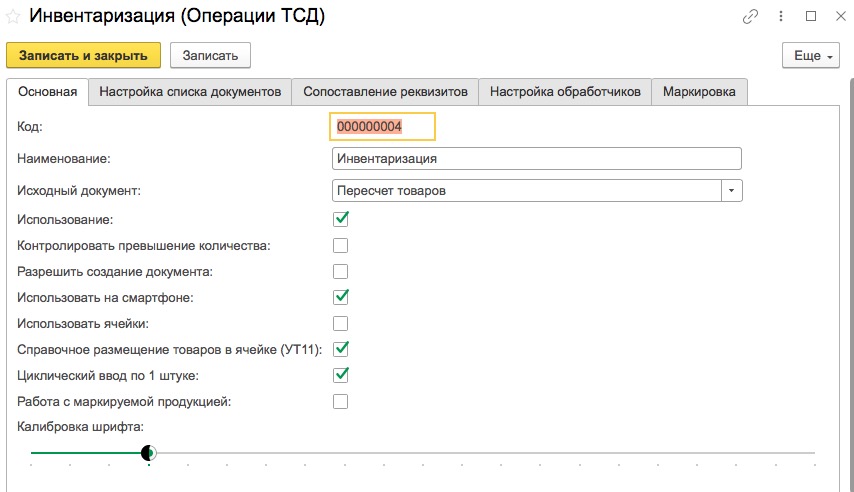Open the Еще dropdown menu
The image size is (854, 492).
tap(811, 56)
